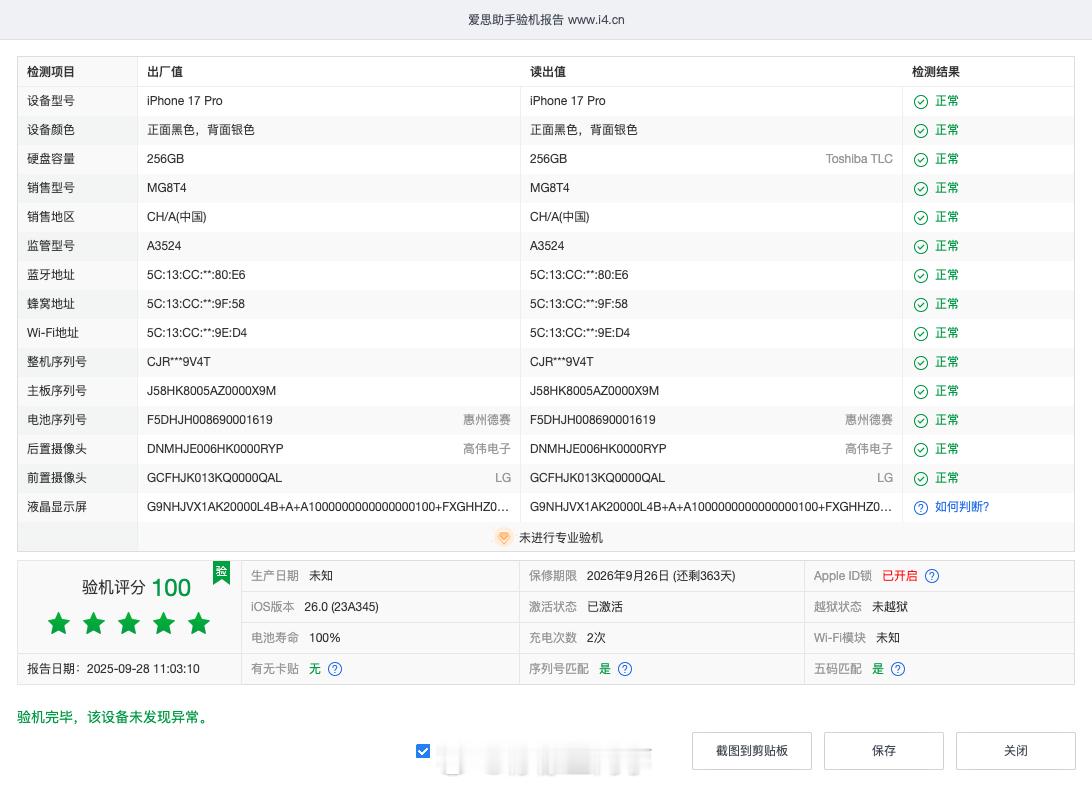Click question mark icon in 液晶显示屏 row
This screenshot has height=786, width=1092.
[921, 508]
